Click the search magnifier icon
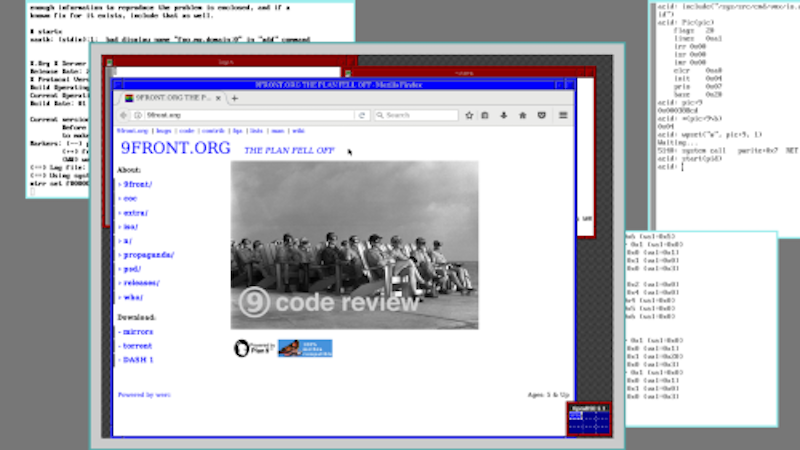800x450 pixels. coord(380,115)
